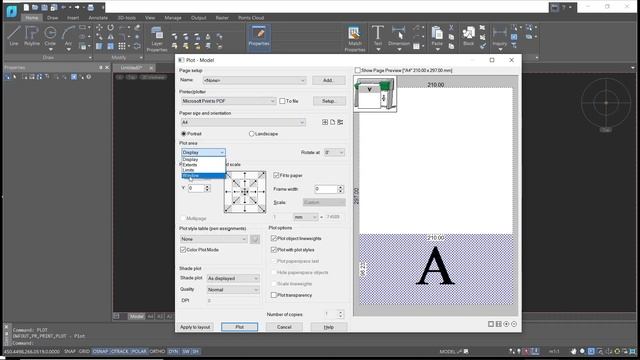Click the Frame width input field
640x360 pixels.
coord(326,189)
